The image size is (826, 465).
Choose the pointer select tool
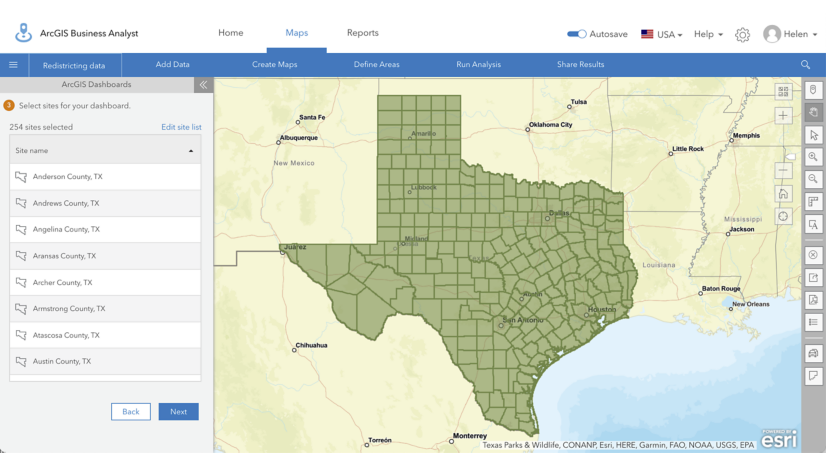[813, 135]
